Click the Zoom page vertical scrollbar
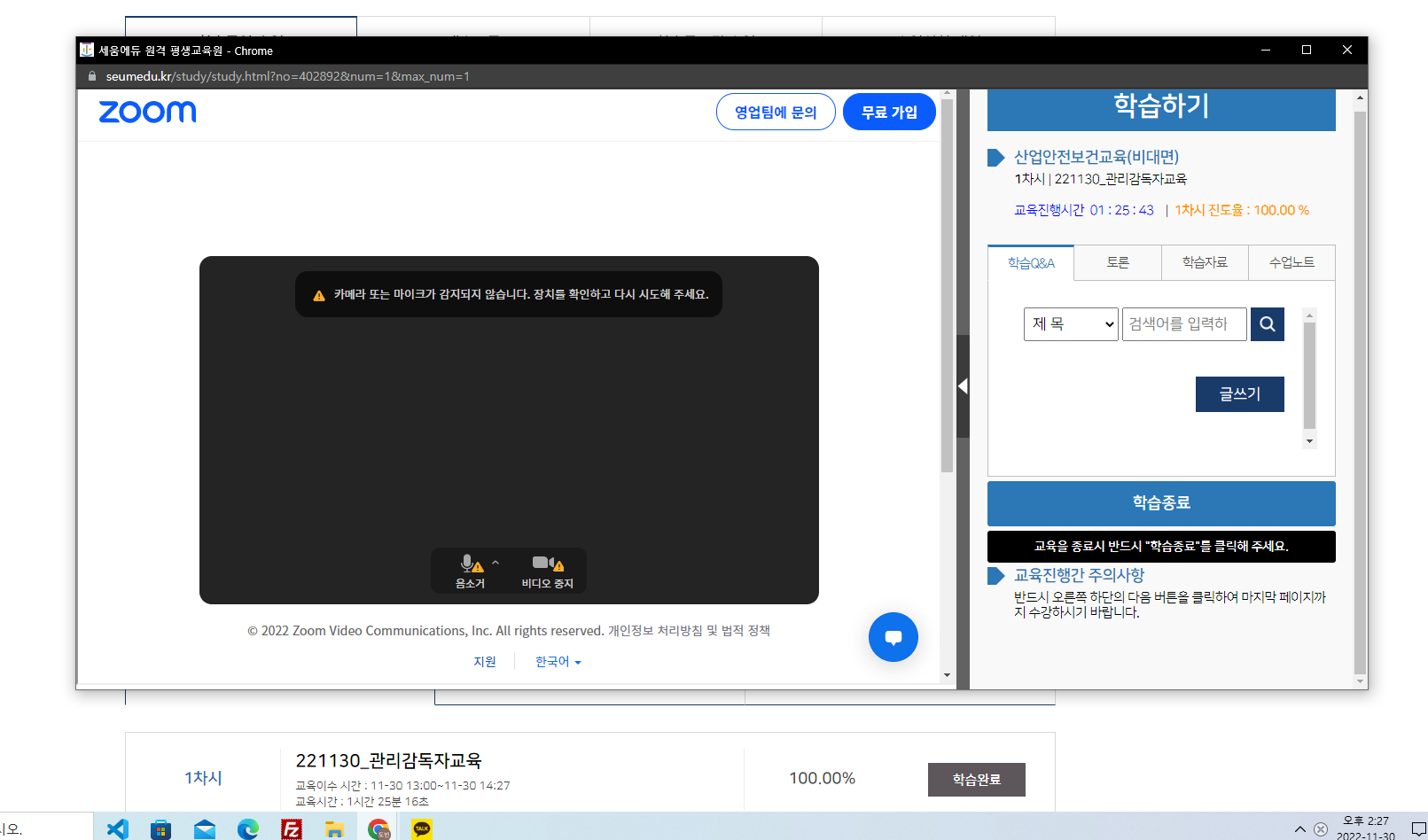 click(947, 284)
